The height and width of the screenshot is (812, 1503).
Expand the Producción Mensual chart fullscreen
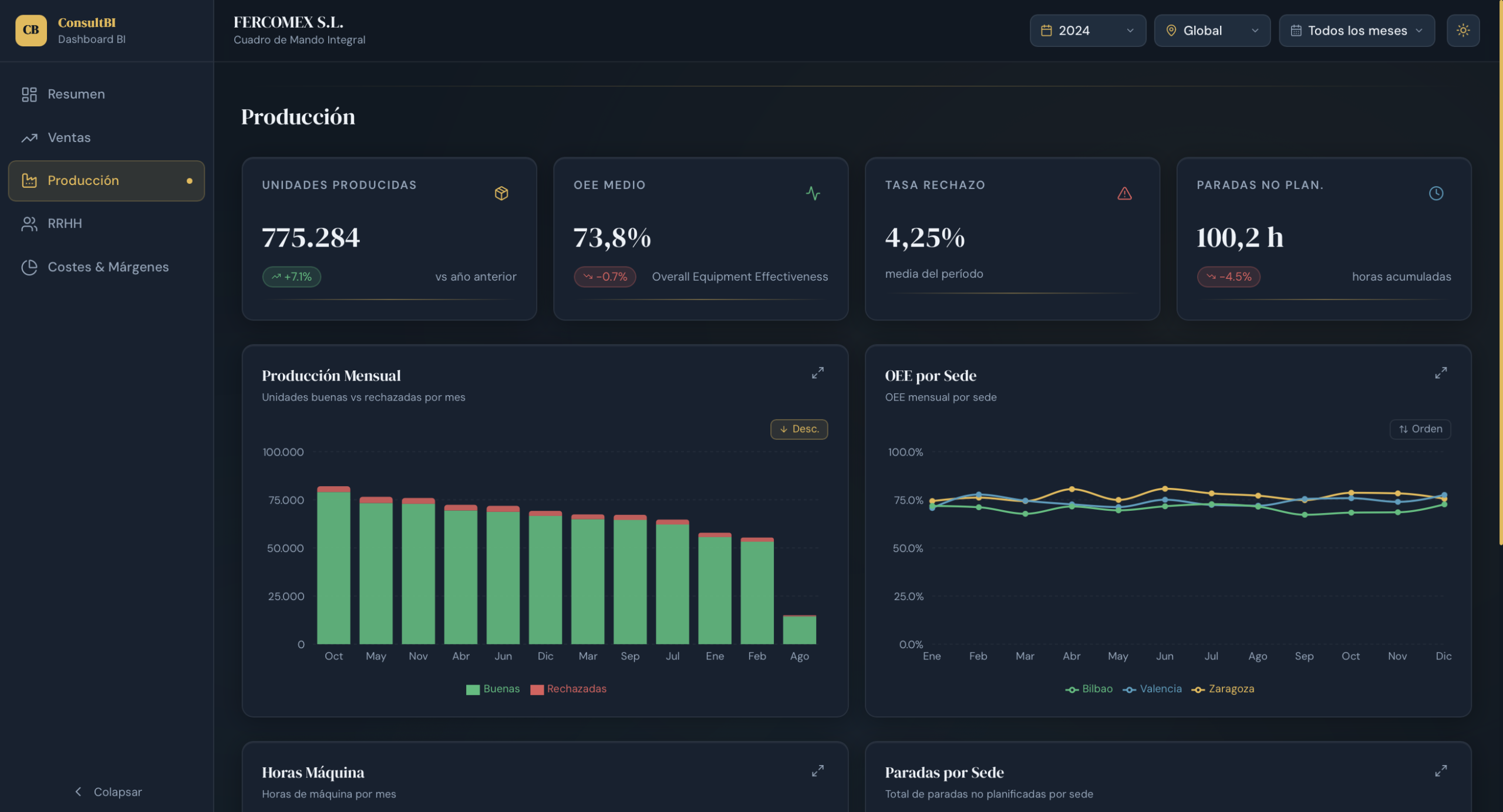(817, 373)
